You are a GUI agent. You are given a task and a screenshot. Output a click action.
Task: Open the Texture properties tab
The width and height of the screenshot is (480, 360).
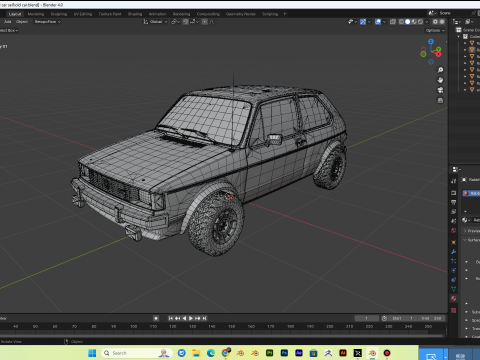(x=453, y=310)
